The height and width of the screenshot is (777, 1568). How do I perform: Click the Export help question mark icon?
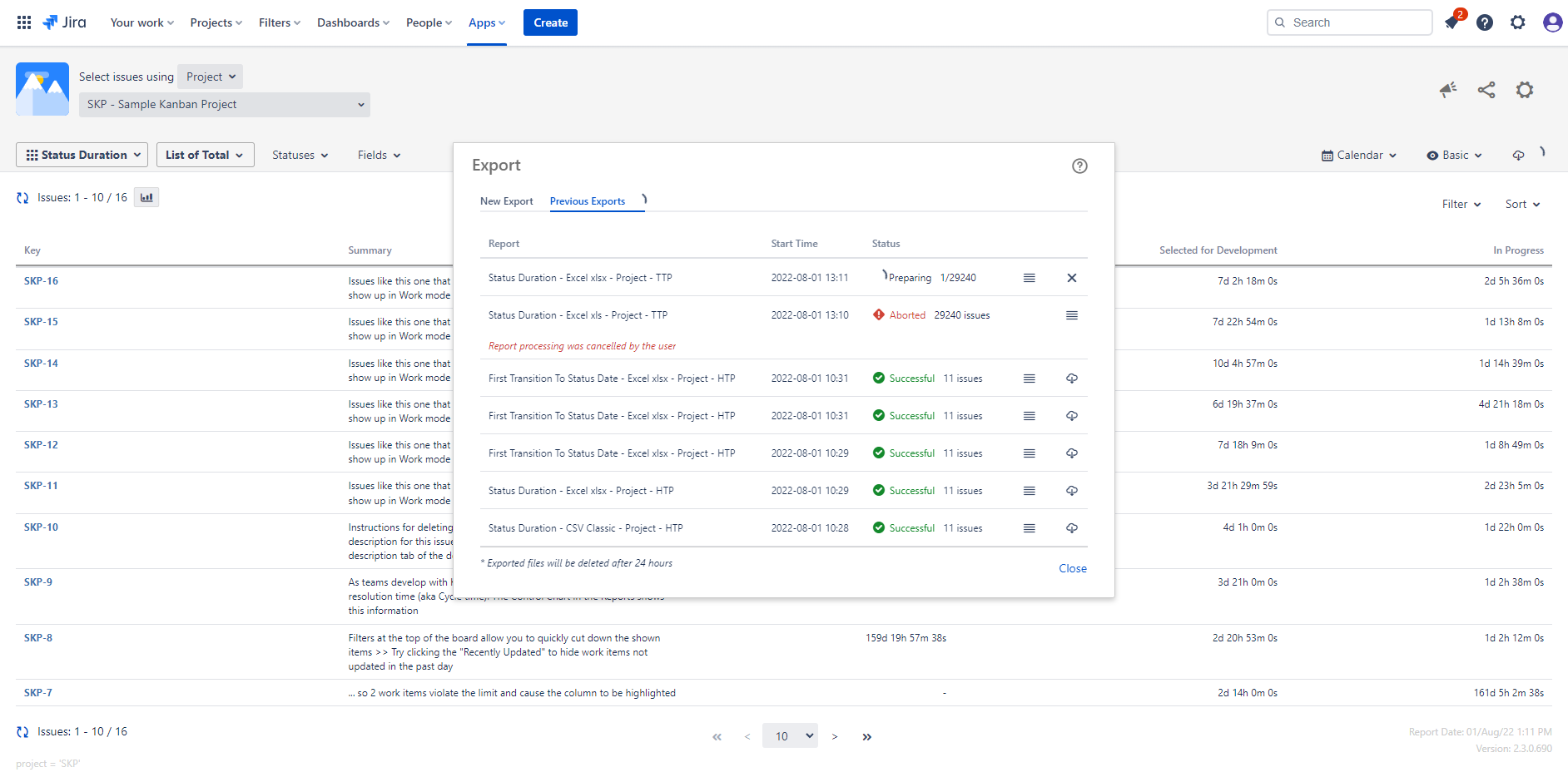(x=1079, y=166)
